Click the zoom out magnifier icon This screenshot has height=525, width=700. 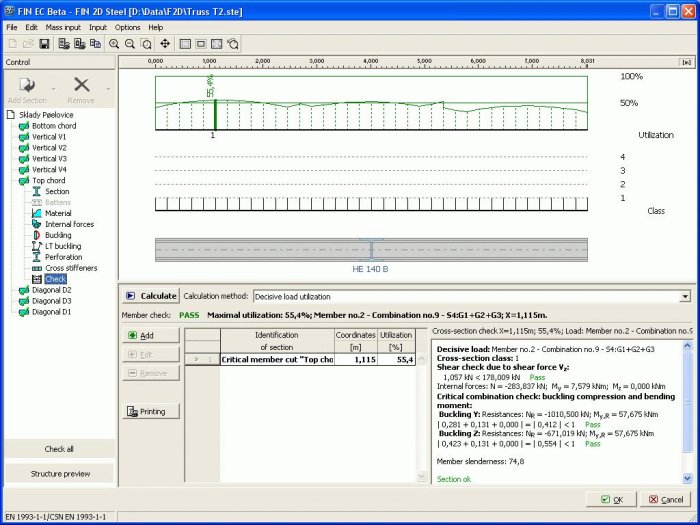[131, 44]
